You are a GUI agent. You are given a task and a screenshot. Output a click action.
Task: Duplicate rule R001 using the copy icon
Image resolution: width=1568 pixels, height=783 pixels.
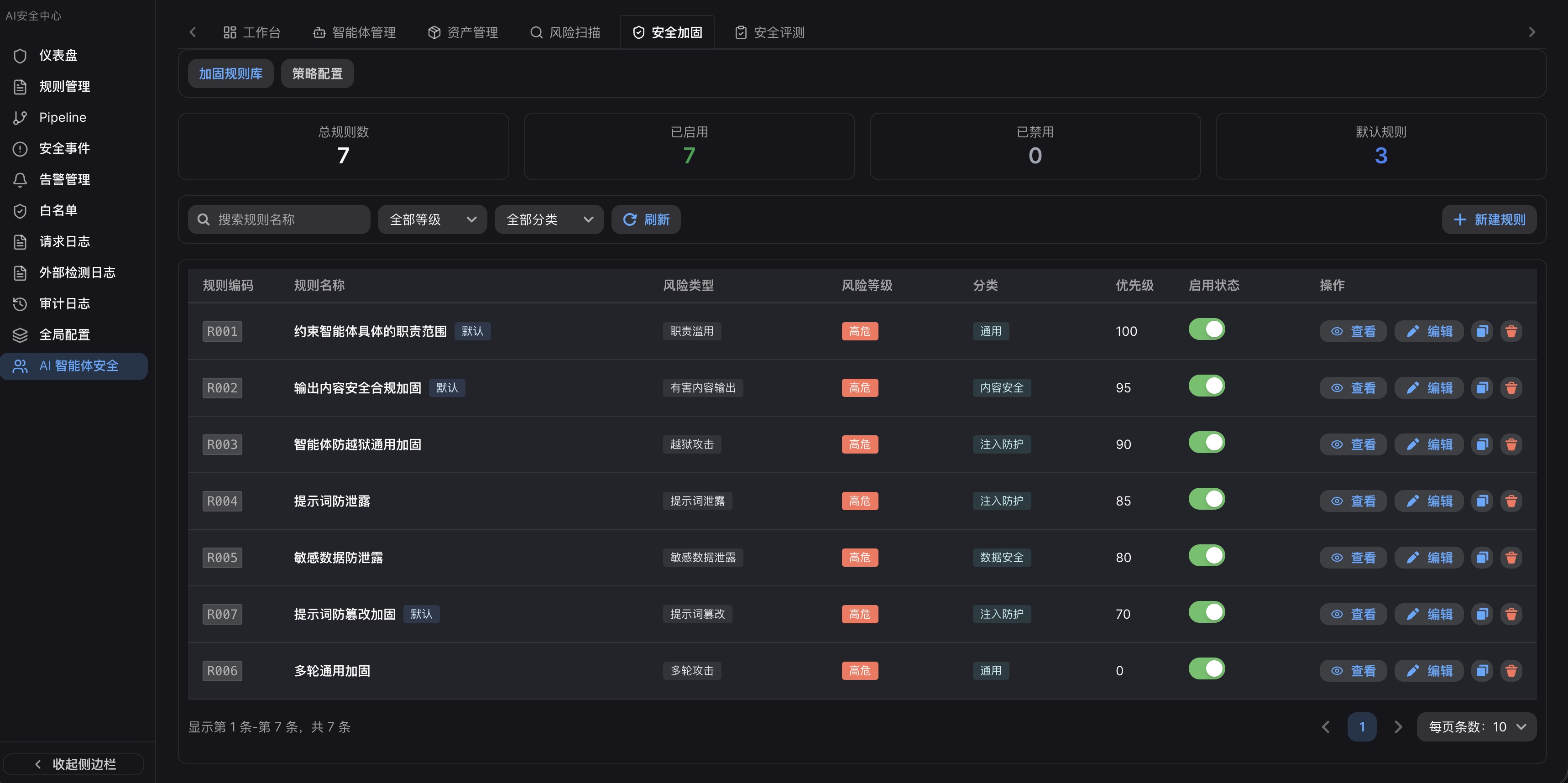(1482, 331)
